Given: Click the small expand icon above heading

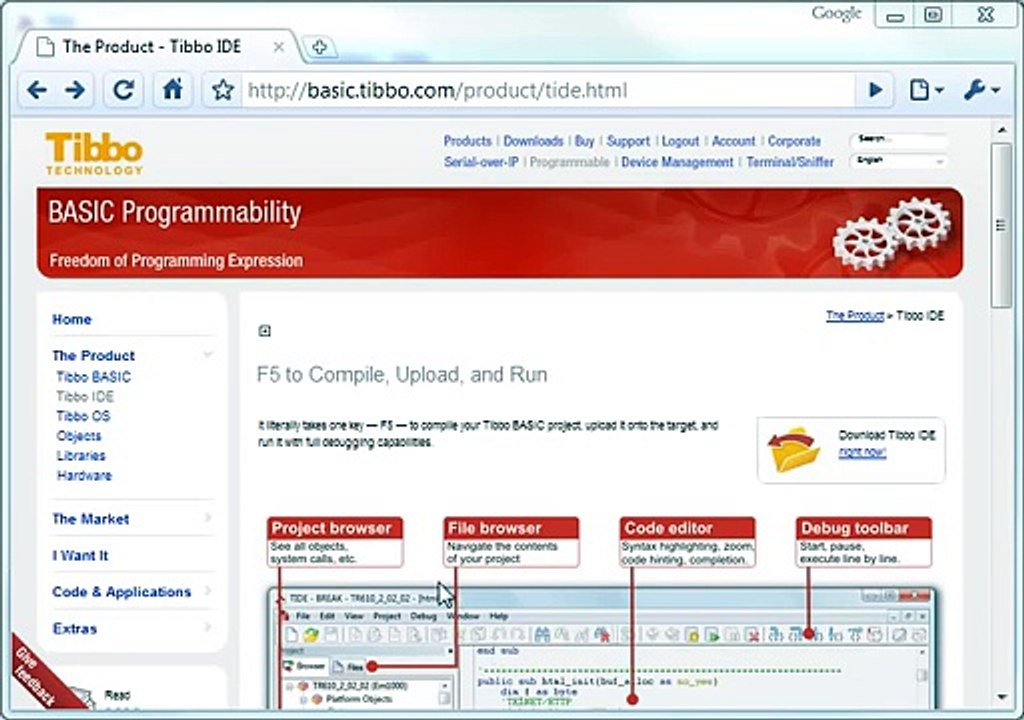Looking at the screenshot, I should point(264,331).
